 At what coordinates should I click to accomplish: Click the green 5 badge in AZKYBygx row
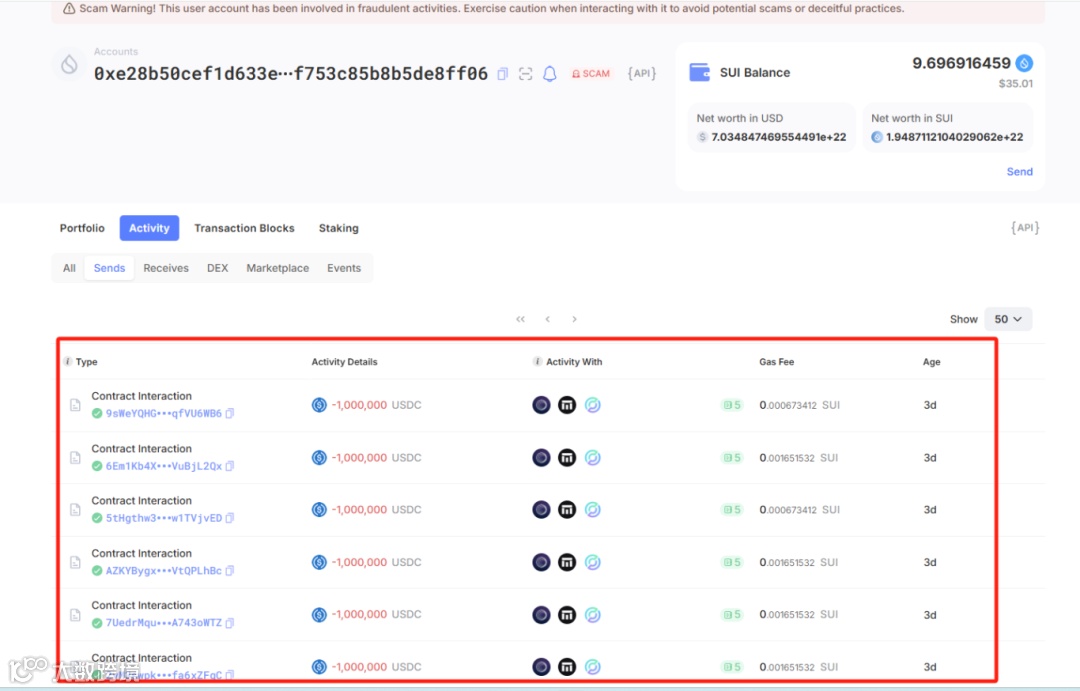(731, 562)
